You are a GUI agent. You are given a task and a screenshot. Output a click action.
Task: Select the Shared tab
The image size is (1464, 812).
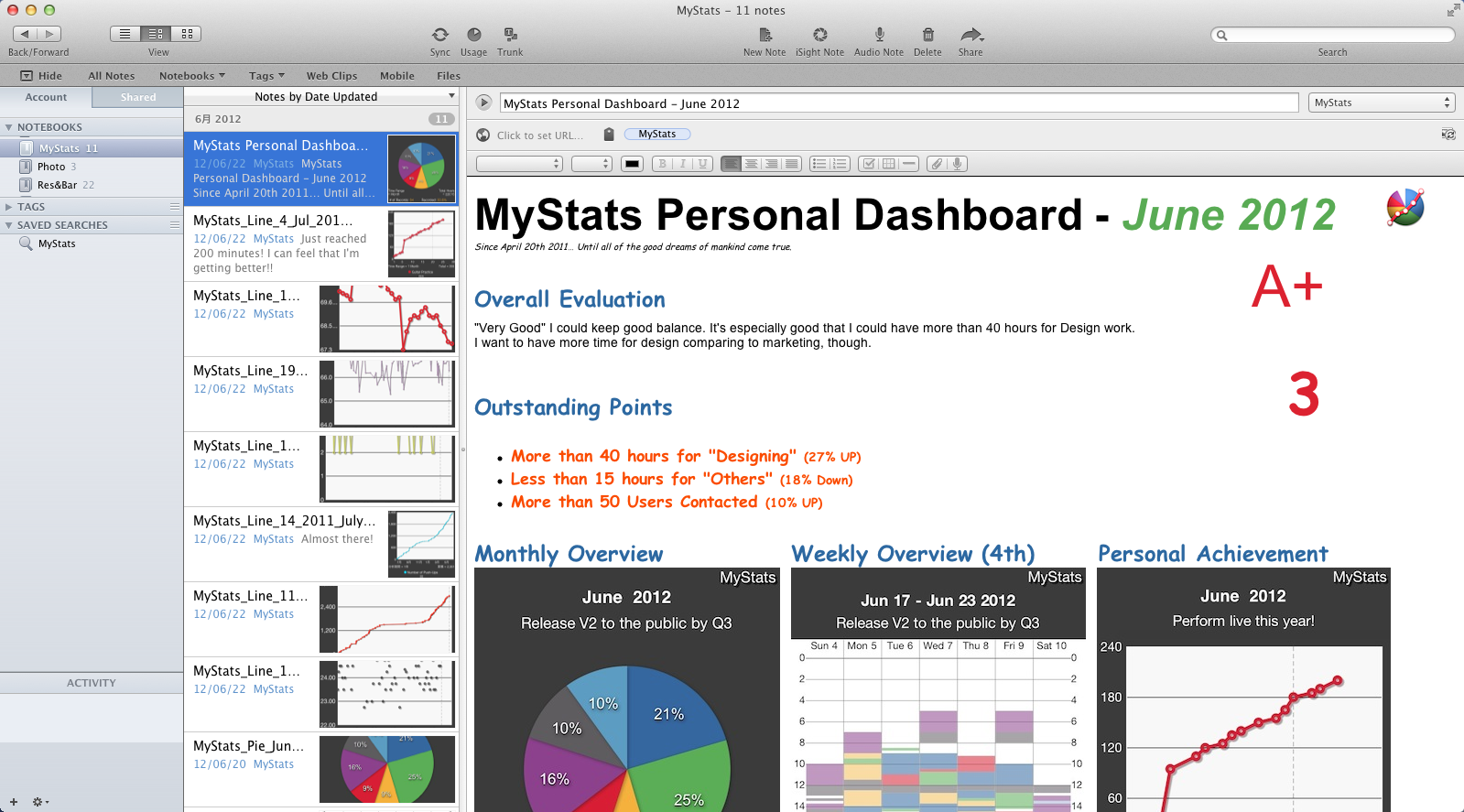(138, 97)
